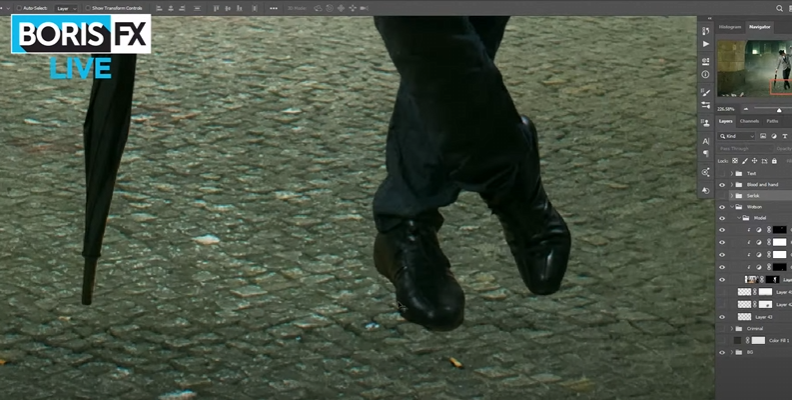The width and height of the screenshot is (792, 400).
Task: Hide Layer 43
Action: (x=722, y=317)
